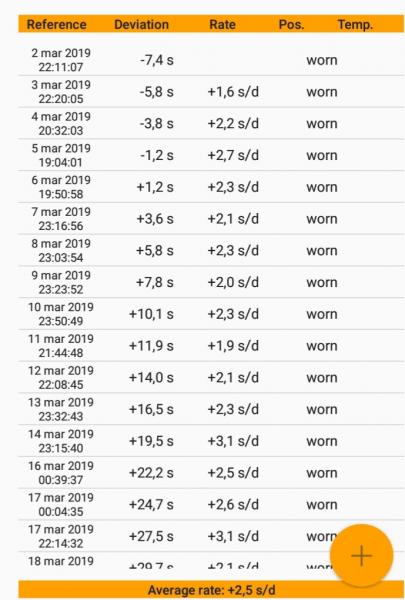Select the Temp. column header
The height and width of the screenshot is (600, 405).
[x=355, y=24]
